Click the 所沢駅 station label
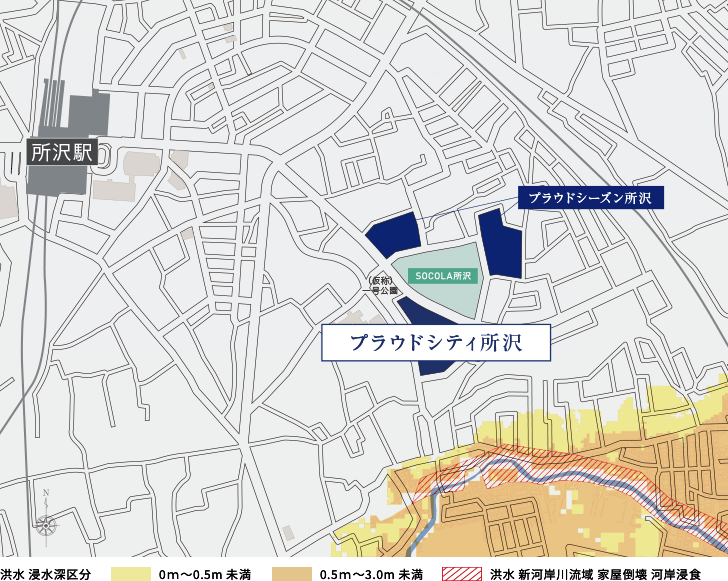The height and width of the screenshot is (581, 728). click(x=62, y=151)
